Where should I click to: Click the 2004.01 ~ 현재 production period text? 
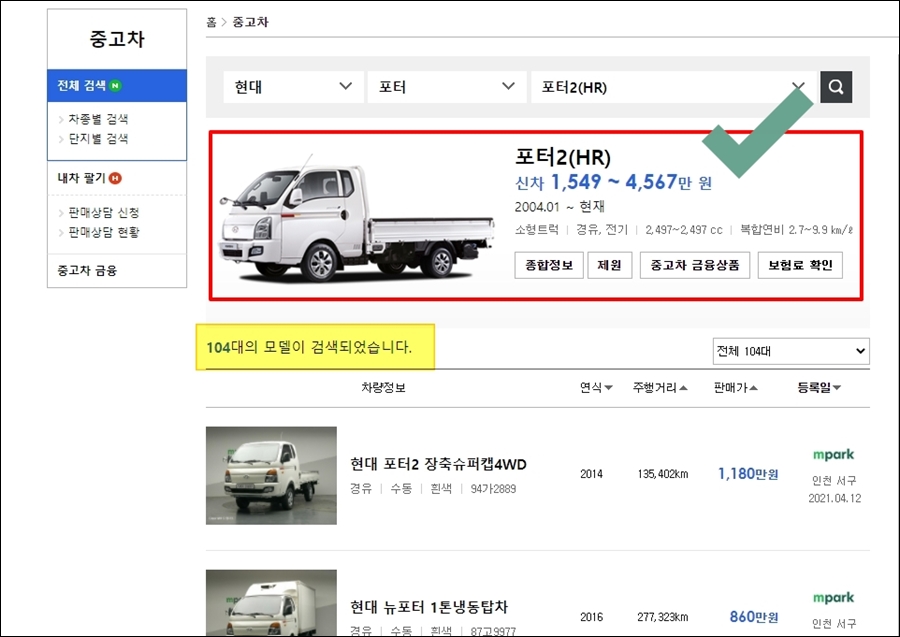[x=560, y=207]
